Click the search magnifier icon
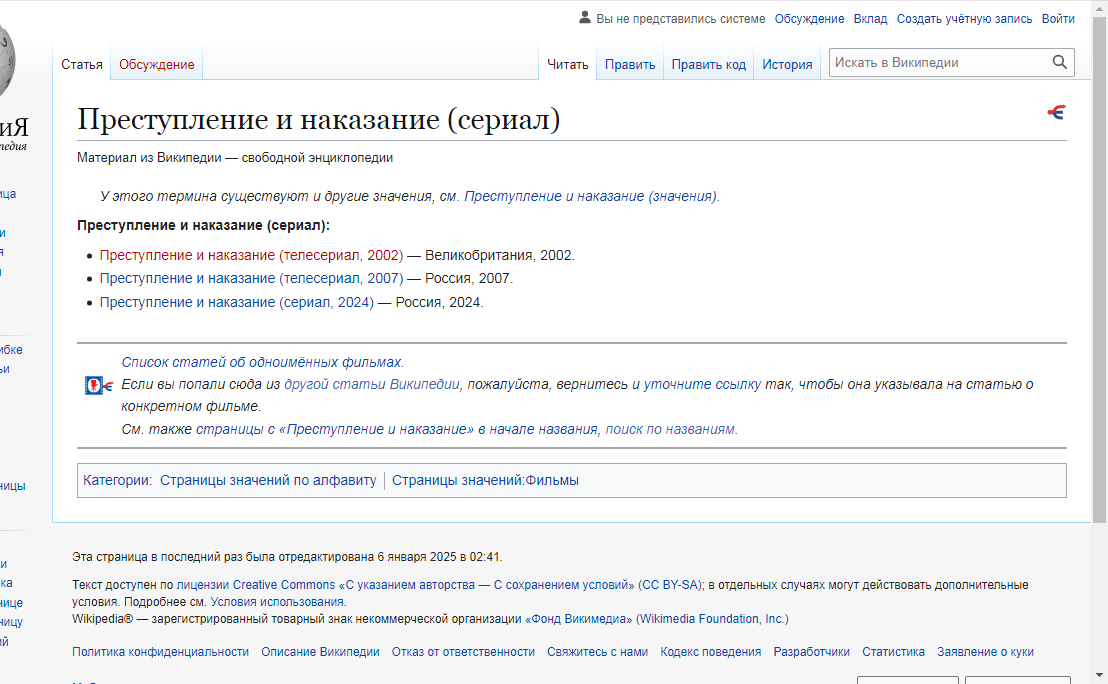The width and height of the screenshot is (1108, 684). (x=1059, y=62)
